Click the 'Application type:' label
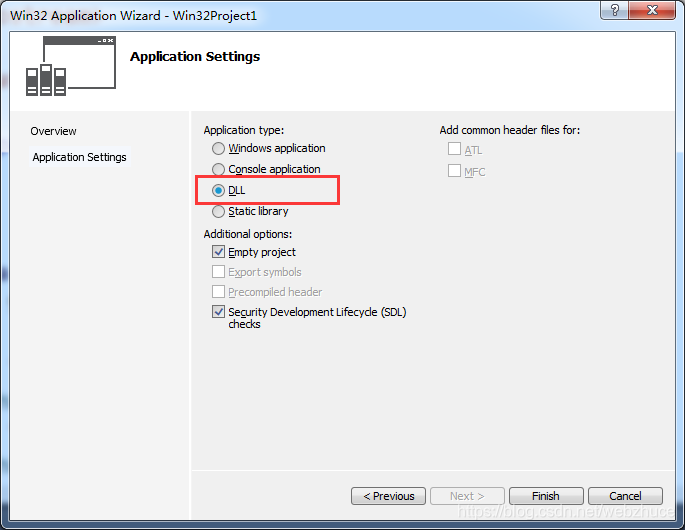This screenshot has width=685, height=530. click(x=244, y=130)
